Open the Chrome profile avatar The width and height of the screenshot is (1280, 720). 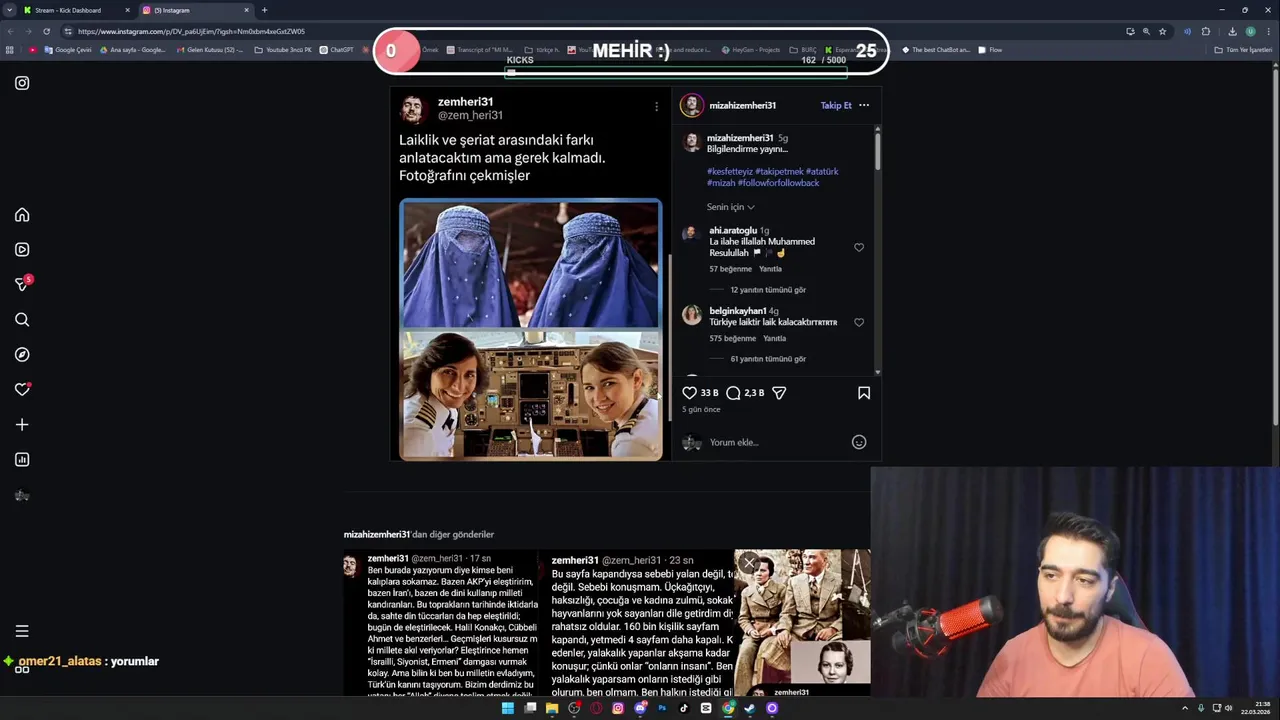(1250, 31)
